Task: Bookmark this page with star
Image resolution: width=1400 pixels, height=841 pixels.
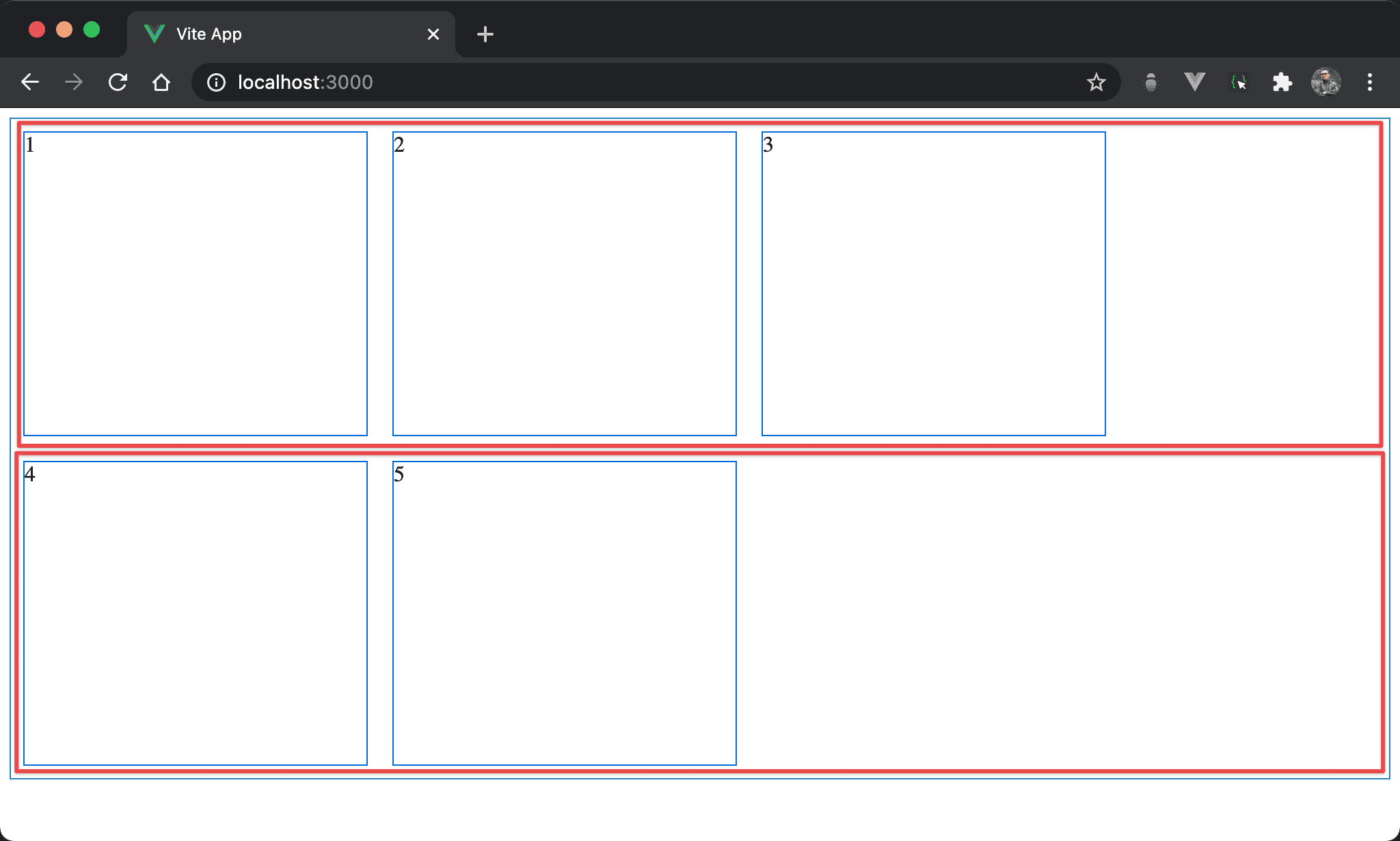Action: pos(1096,83)
